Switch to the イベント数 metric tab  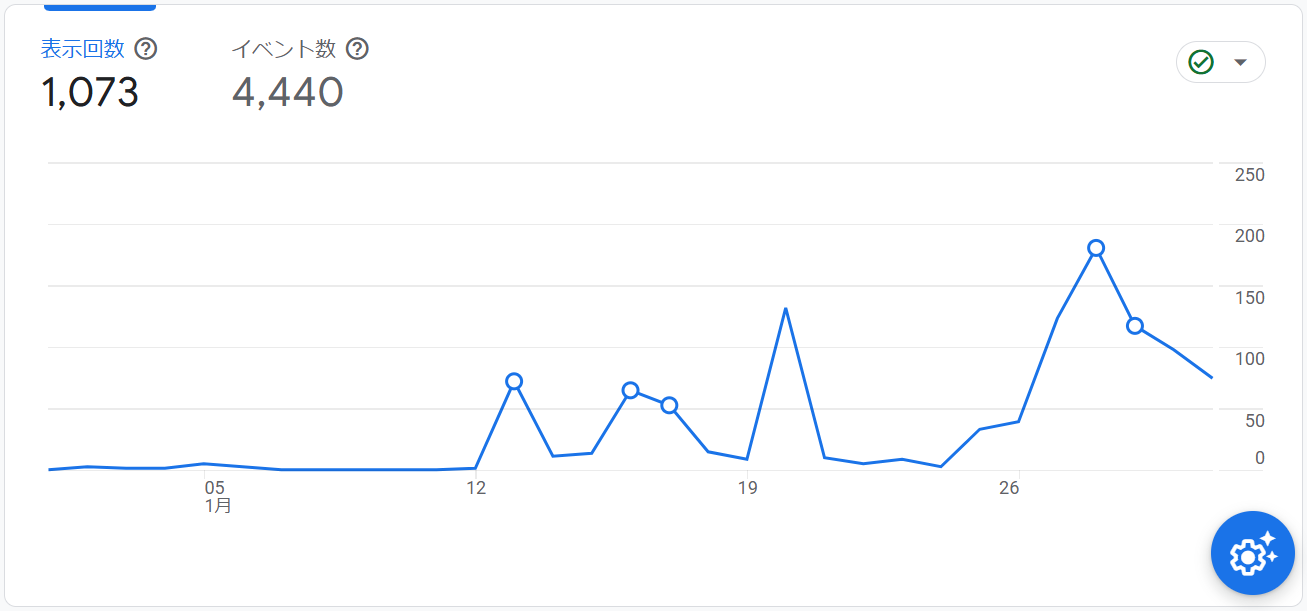tap(286, 49)
